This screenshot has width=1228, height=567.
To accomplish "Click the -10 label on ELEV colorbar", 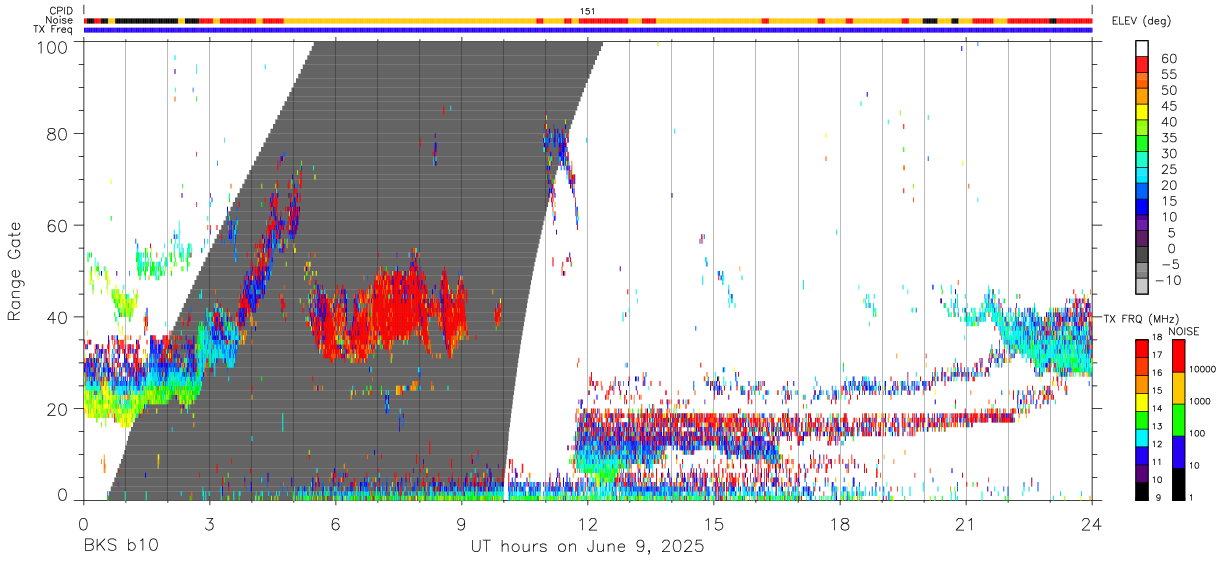I will coord(1166,281).
